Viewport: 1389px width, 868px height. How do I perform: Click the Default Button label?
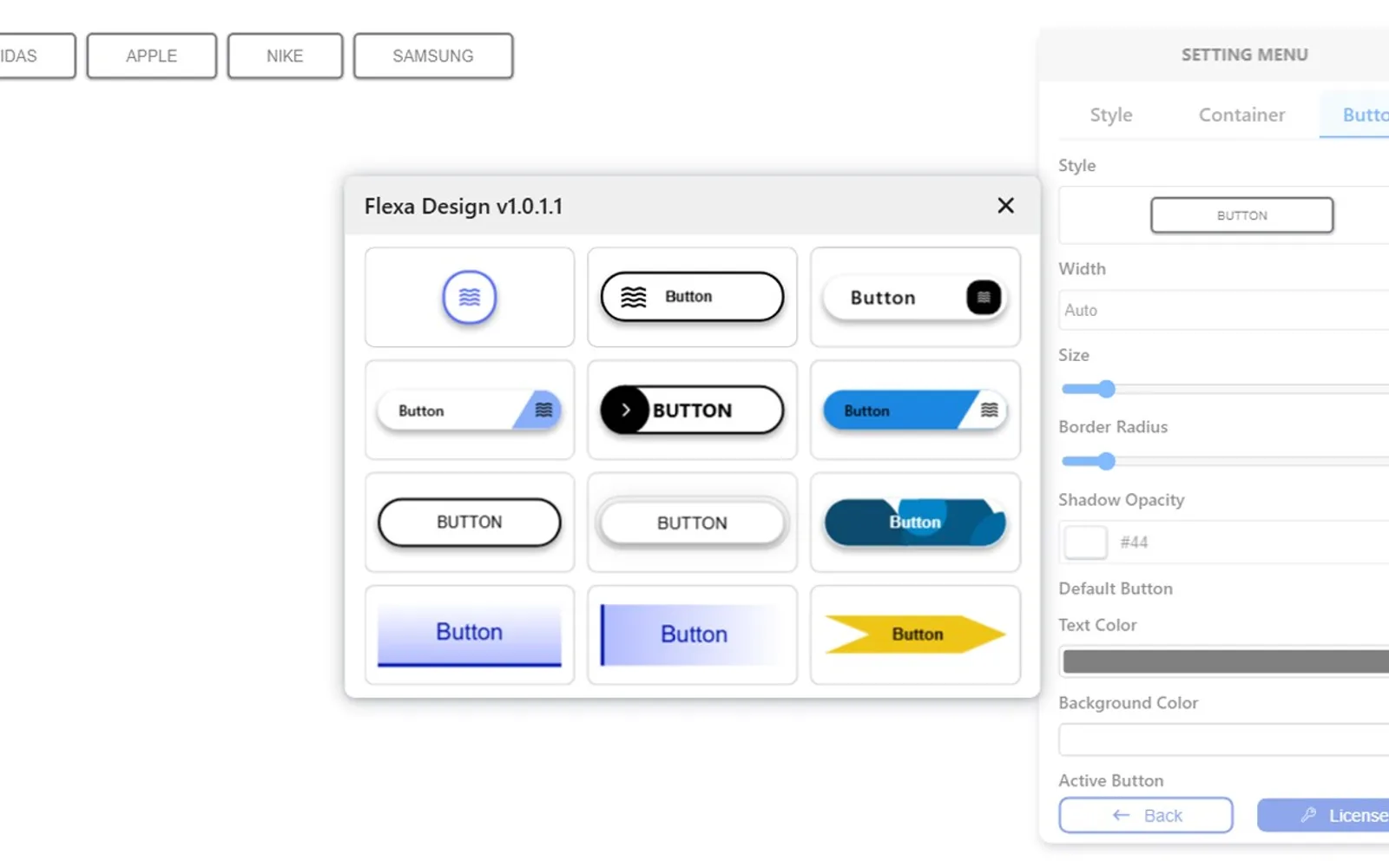tap(1116, 589)
